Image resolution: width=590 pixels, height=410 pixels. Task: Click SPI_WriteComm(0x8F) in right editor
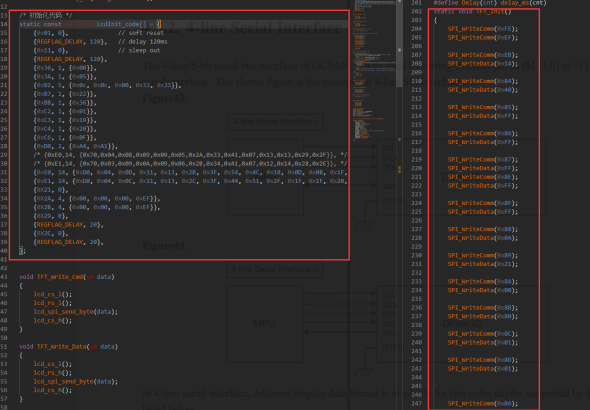click(x=483, y=203)
